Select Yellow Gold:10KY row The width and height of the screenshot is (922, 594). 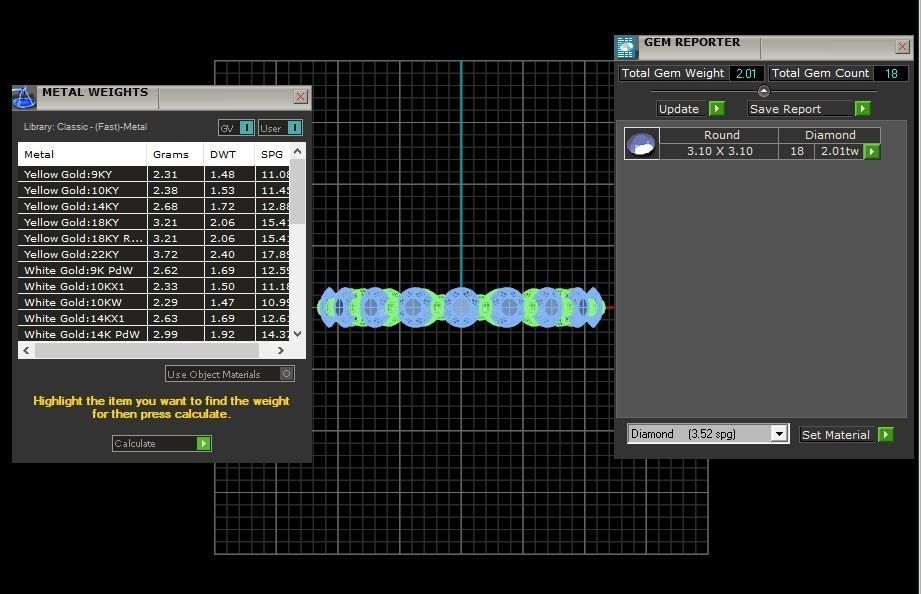pos(154,190)
